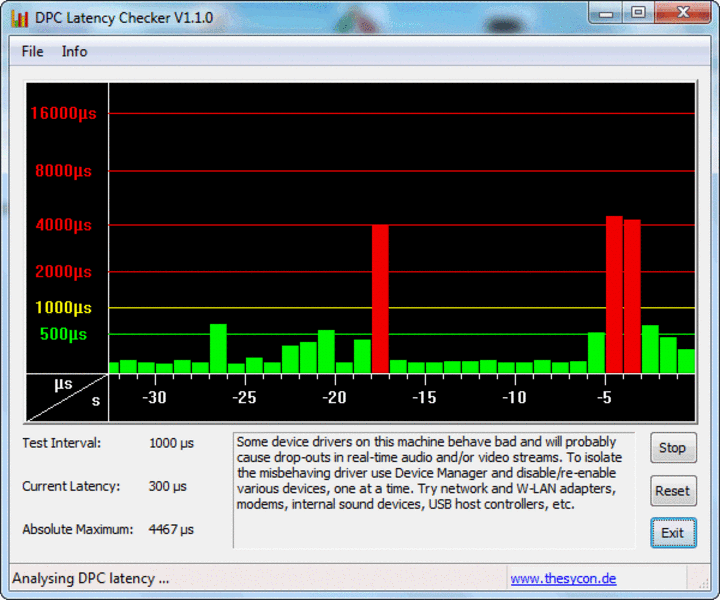The image size is (720, 600).
Task: Click the Current Latency value 300 µs
Action: (168, 486)
